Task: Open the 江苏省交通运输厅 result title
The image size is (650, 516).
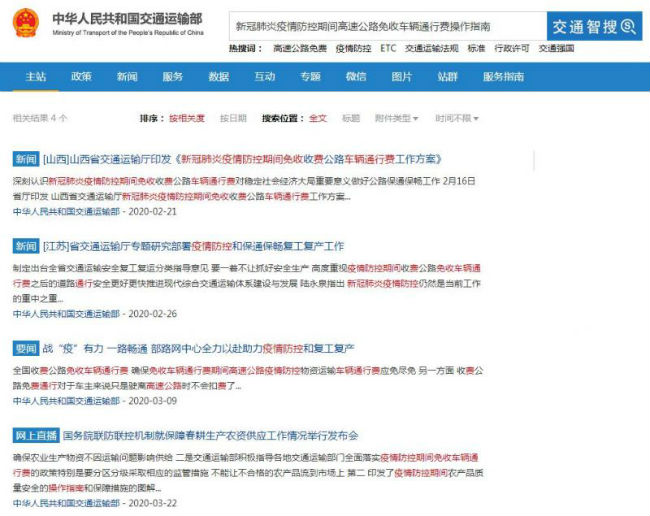Action: click(194, 246)
